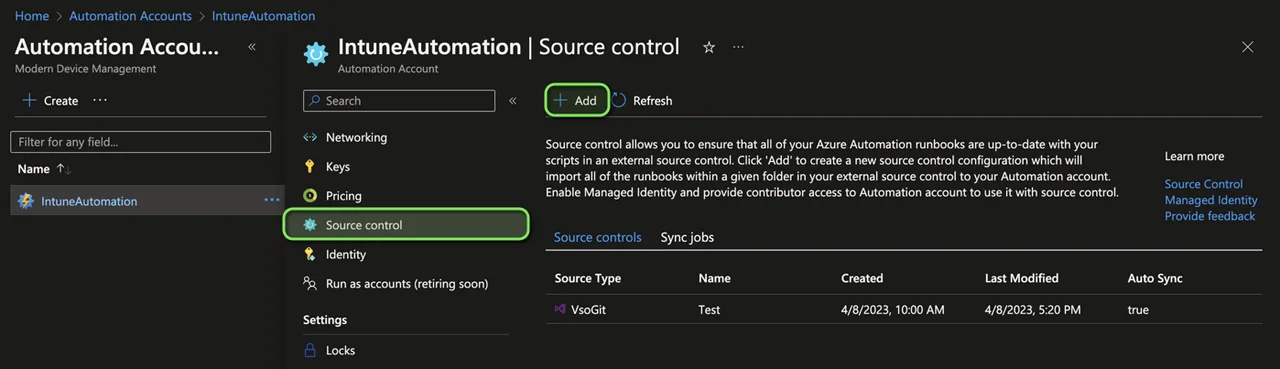This screenshot has width=1280, height=369.
Task: Click the Auto Sync column header
Action: coord(1155,278)
